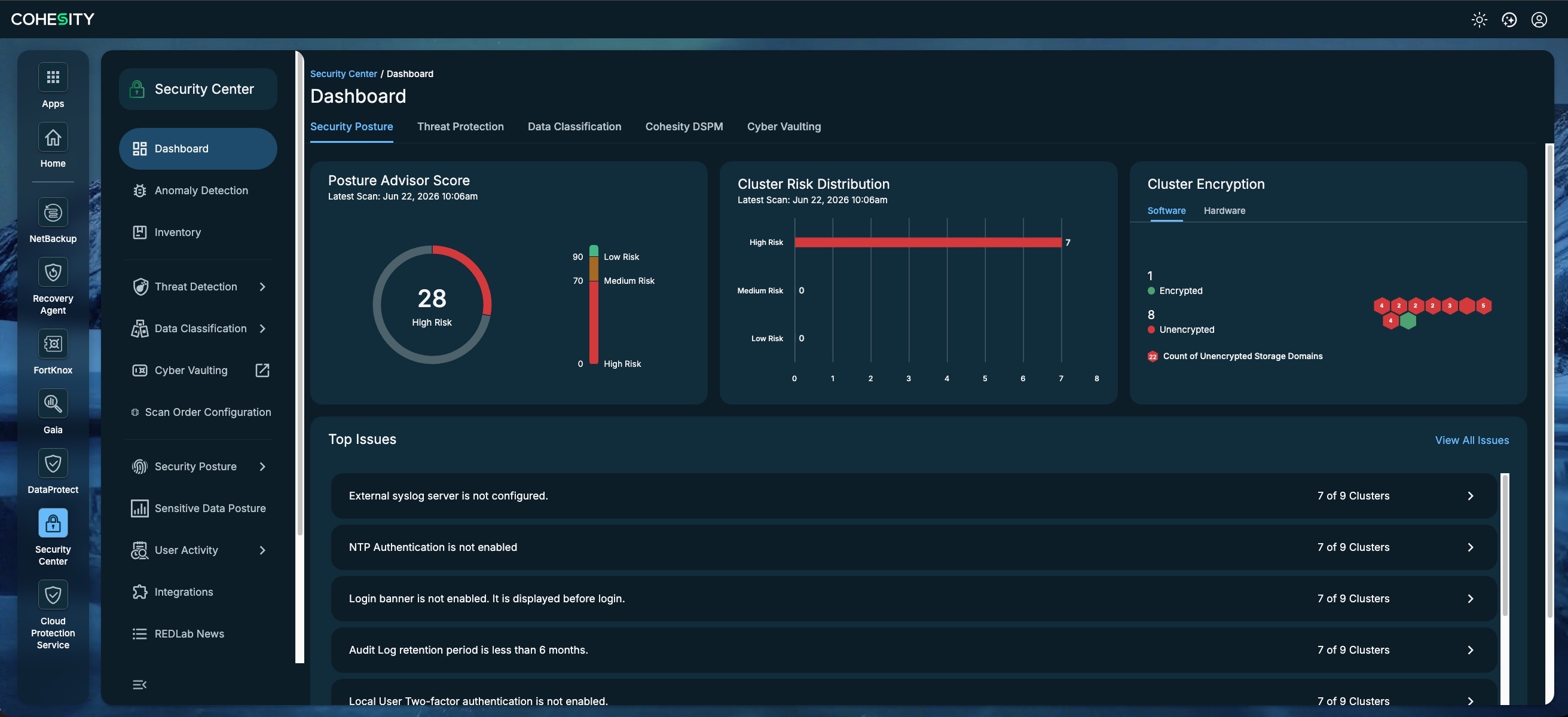Click the Cohesity logo
1568x717 pixels.
[53, 20]
